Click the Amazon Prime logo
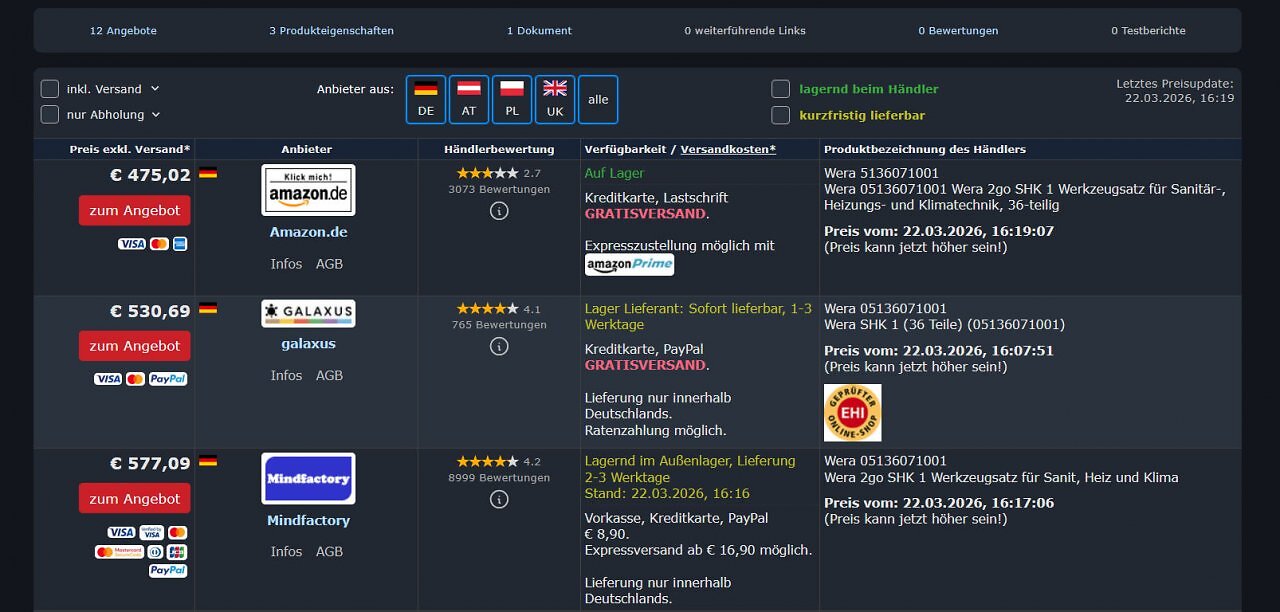 click(x=629, y=265)
